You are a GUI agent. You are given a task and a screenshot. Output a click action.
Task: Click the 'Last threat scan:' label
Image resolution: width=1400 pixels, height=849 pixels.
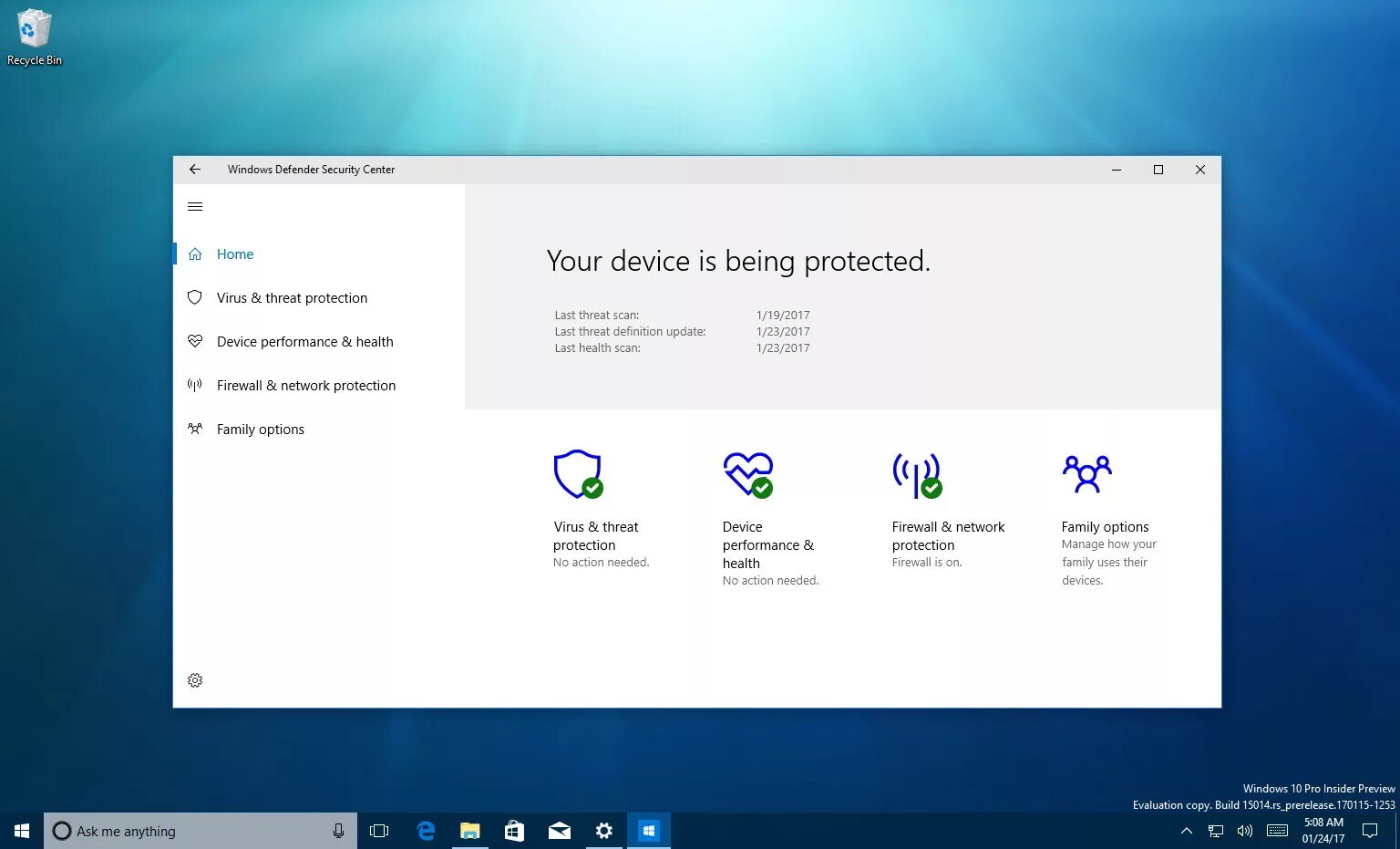pos(597,316)
